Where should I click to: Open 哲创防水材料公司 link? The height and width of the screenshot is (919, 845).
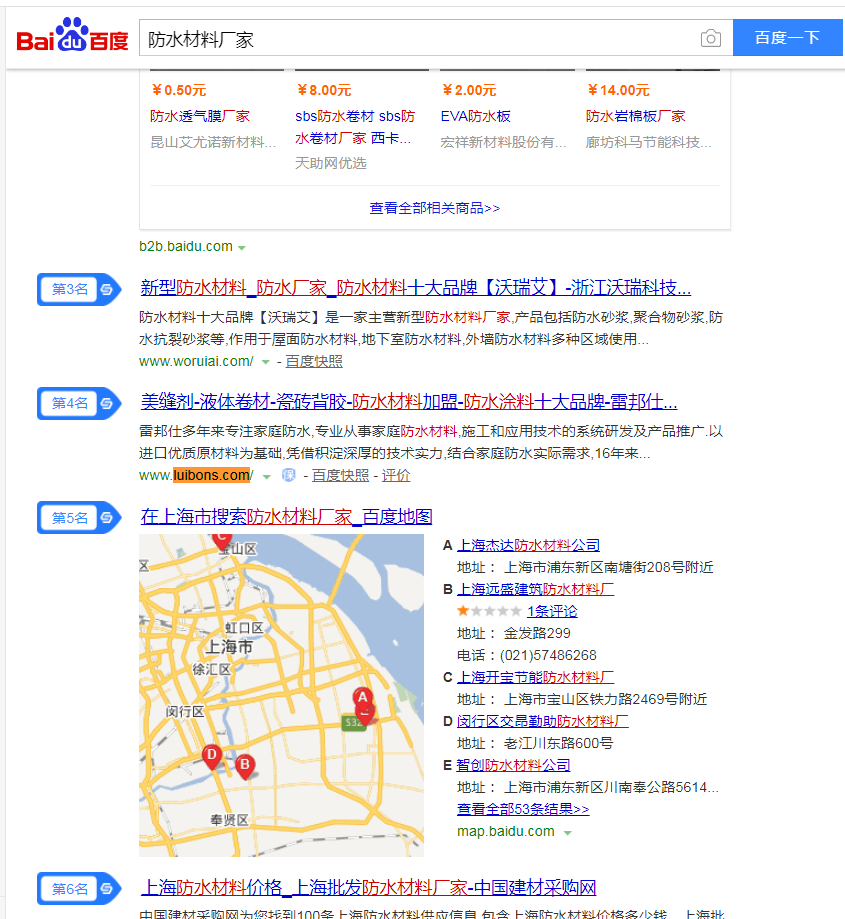[513, 765]
